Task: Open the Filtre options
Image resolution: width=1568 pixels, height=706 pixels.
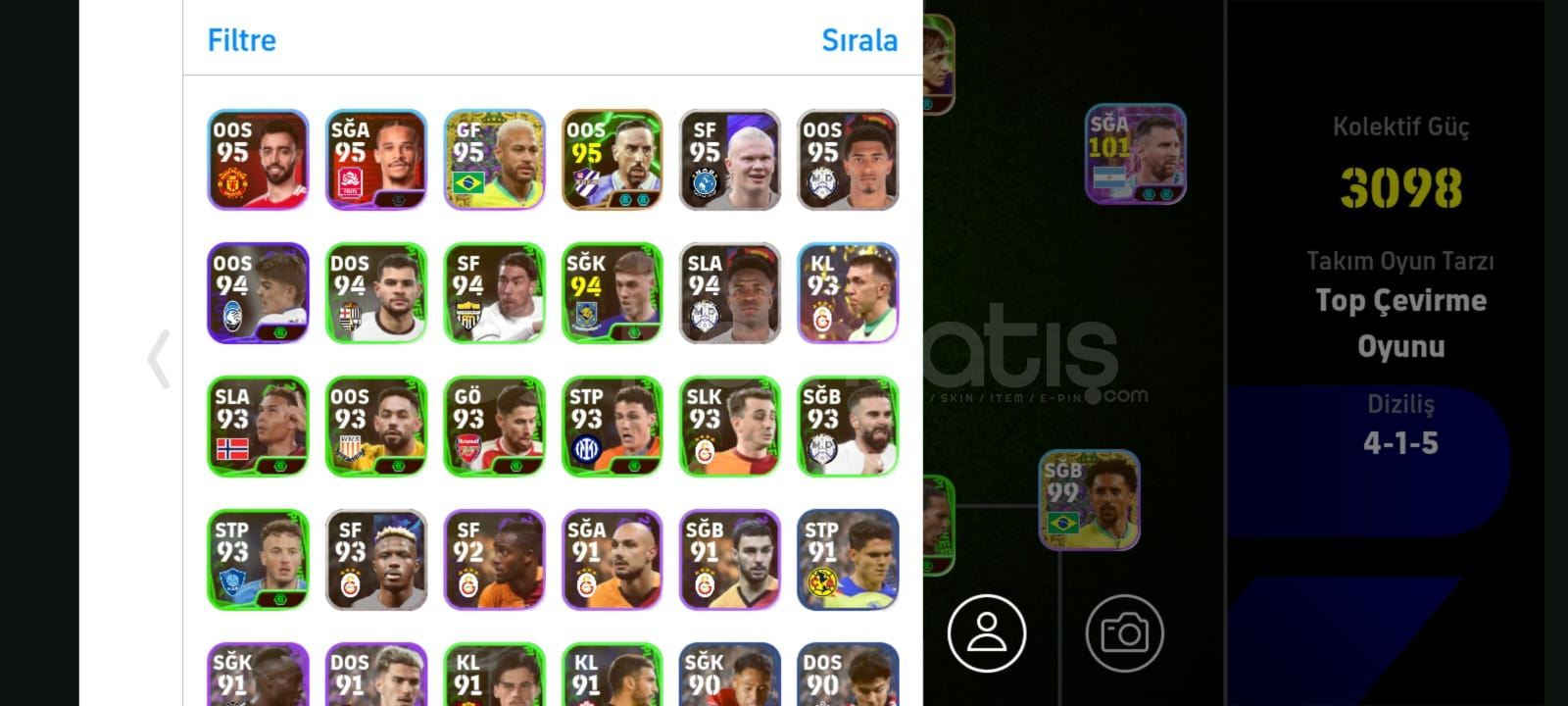Action: (x=242, y=40)
